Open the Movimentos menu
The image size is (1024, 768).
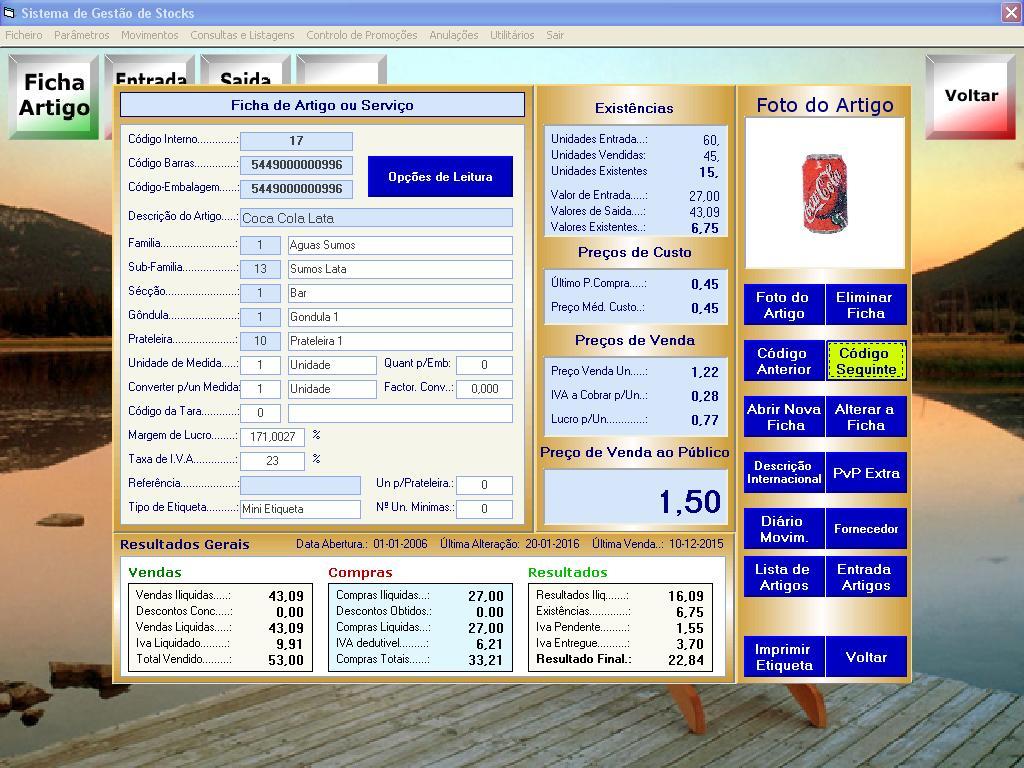pos(149,35)
